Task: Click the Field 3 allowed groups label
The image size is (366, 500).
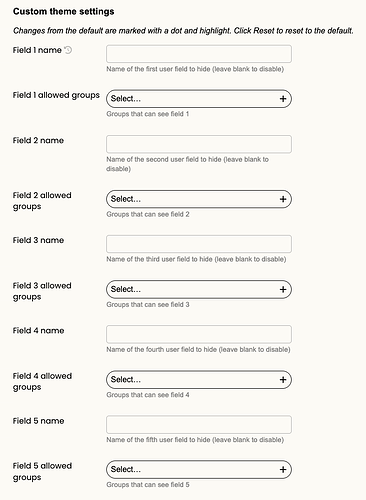Action: click(x=42, y=291)
